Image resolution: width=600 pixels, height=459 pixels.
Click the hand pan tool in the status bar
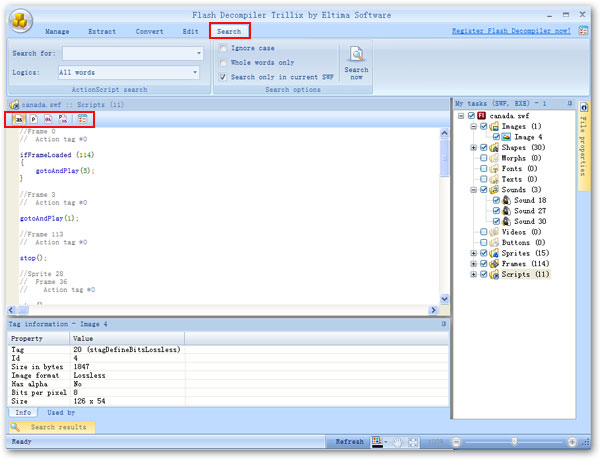[x=398, y=442]
